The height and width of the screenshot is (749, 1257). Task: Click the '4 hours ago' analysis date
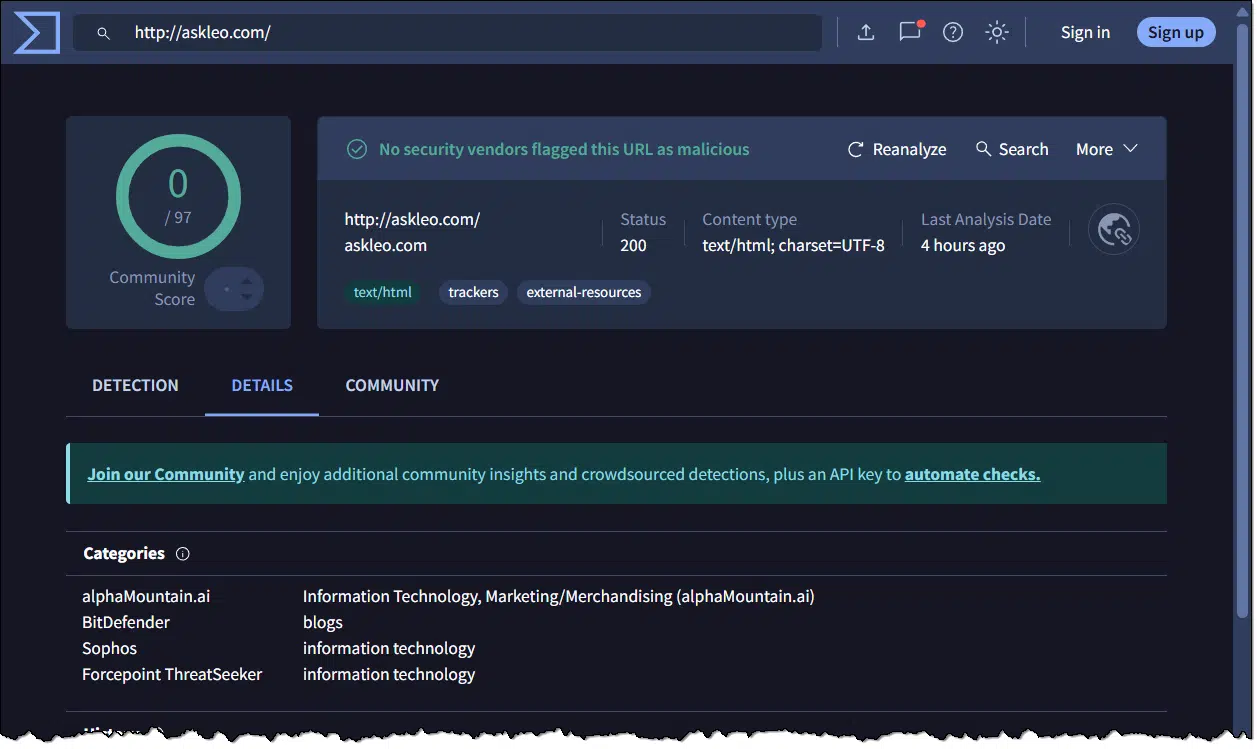[x=963, y=245]
